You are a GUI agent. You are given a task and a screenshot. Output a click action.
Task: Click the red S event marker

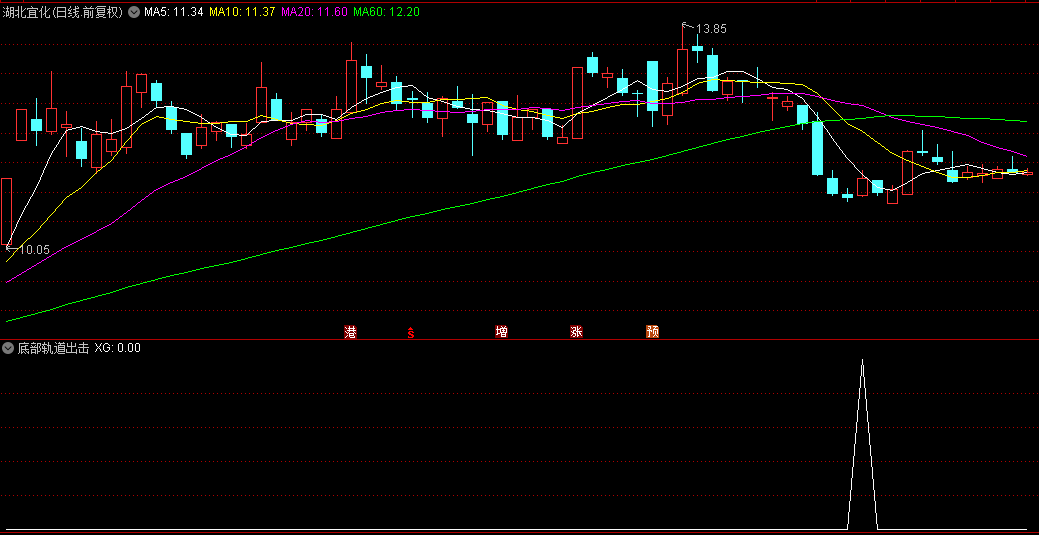point(410,332)
